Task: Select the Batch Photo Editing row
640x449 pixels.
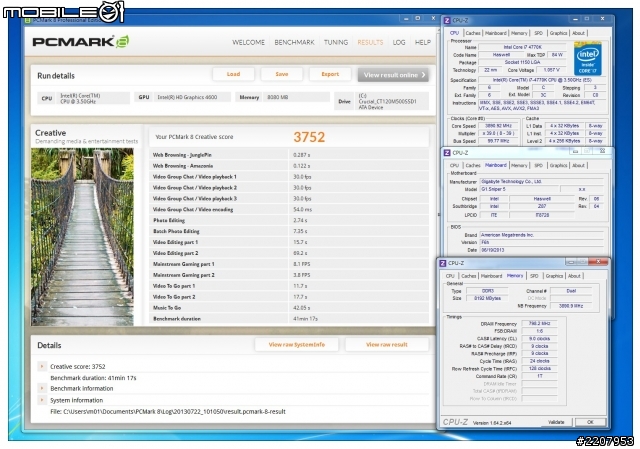Action: (x=289, y=231)
